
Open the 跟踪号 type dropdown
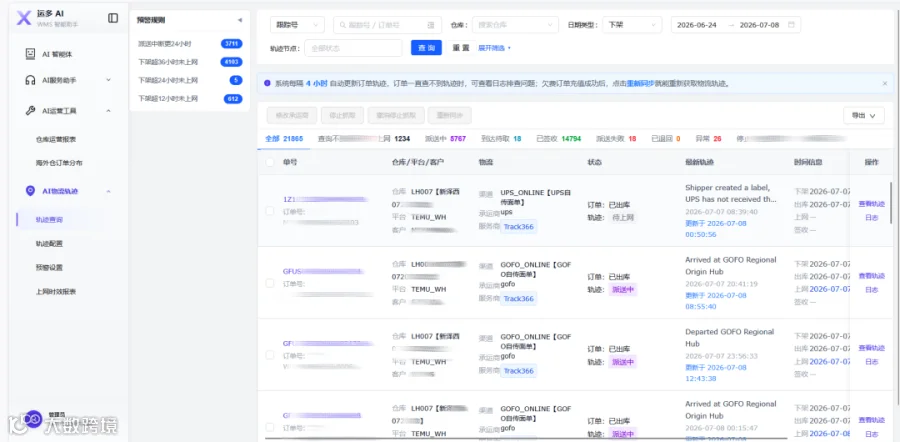(297, 25)
